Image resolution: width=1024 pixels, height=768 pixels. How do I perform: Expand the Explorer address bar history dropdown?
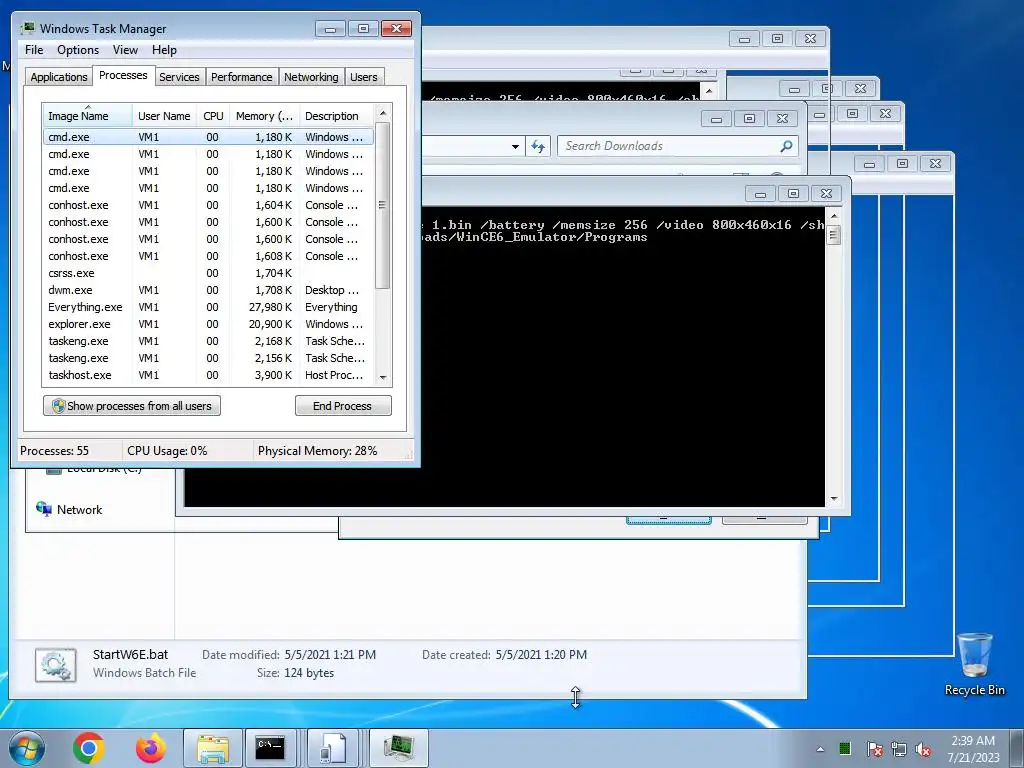[x=515, y=146]
